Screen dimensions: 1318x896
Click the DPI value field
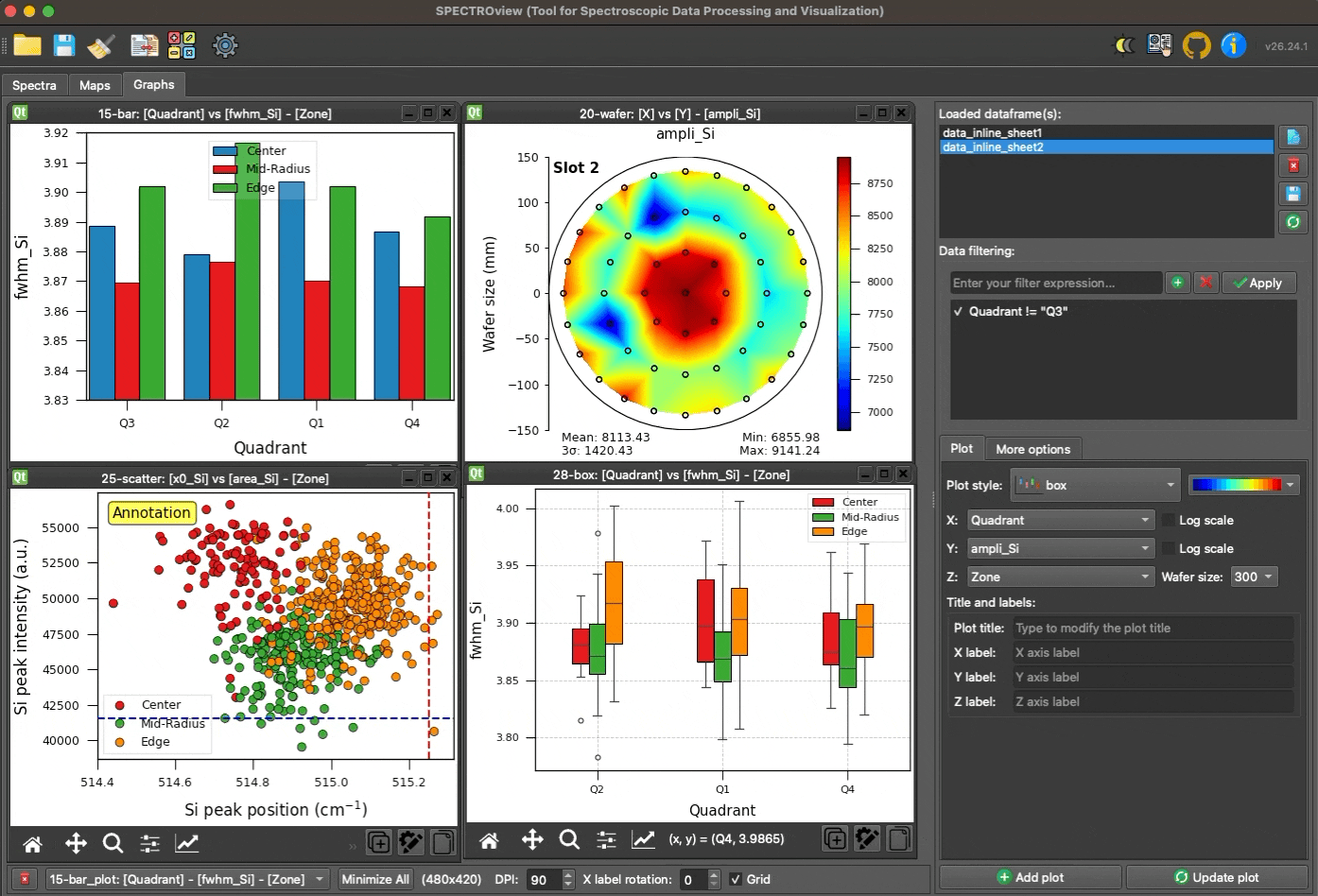[544, 879]
